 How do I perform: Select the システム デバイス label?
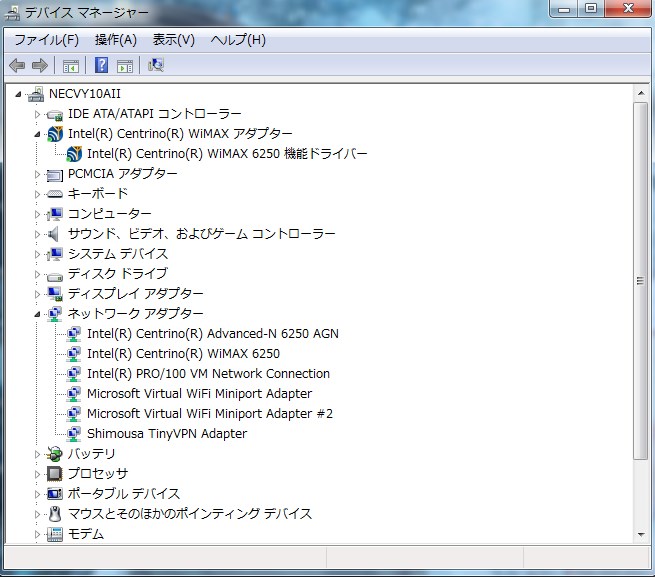(118, 254)
